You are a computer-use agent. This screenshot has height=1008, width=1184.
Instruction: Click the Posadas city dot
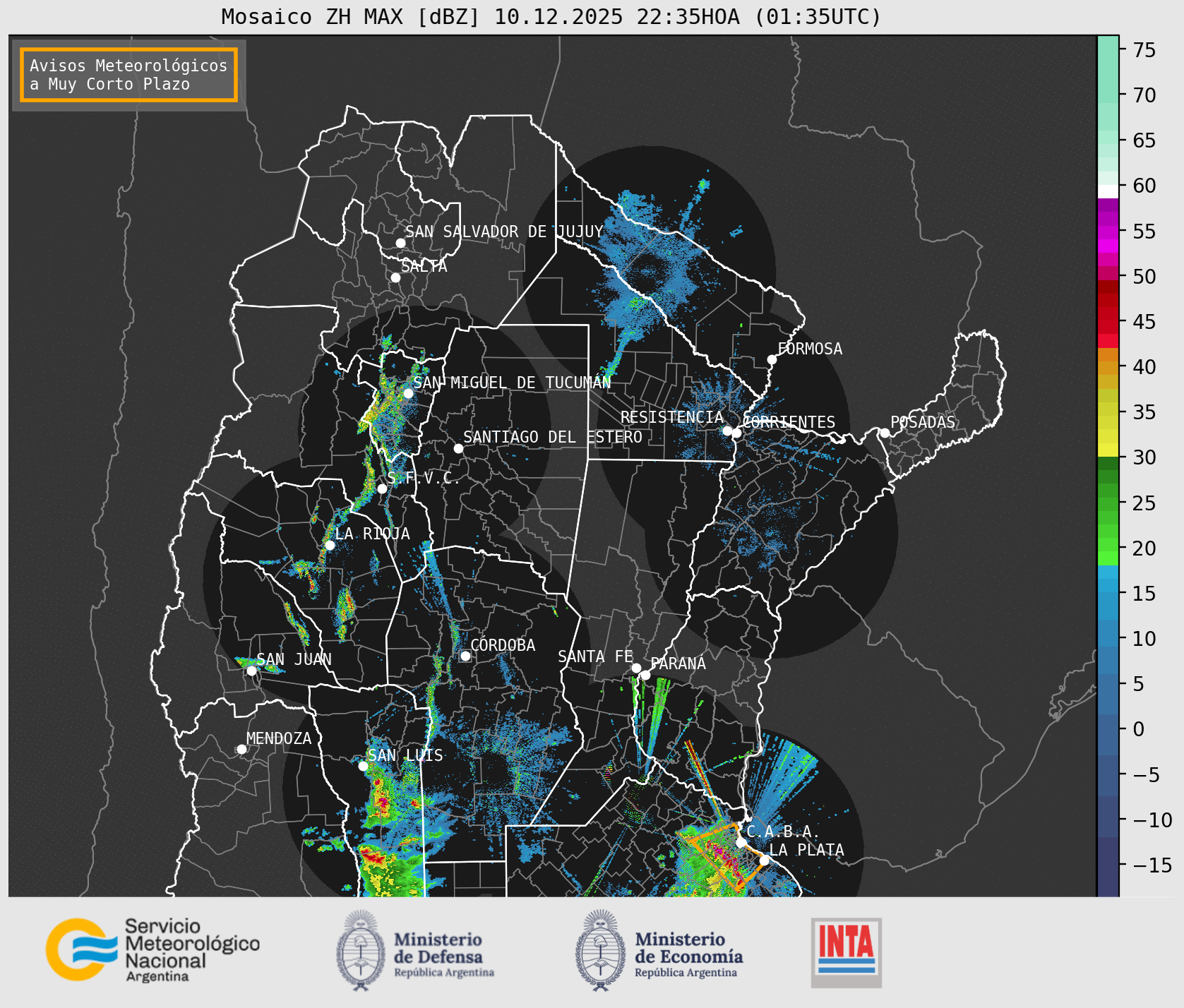point(885,433)
